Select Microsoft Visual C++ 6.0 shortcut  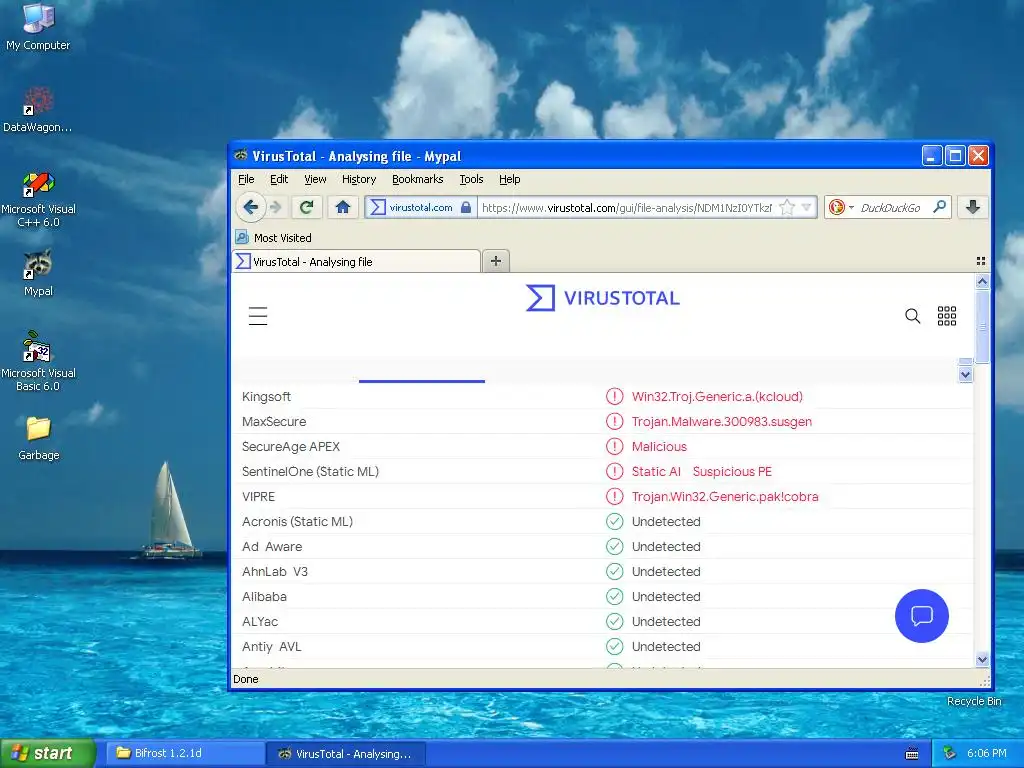point(39,199)
